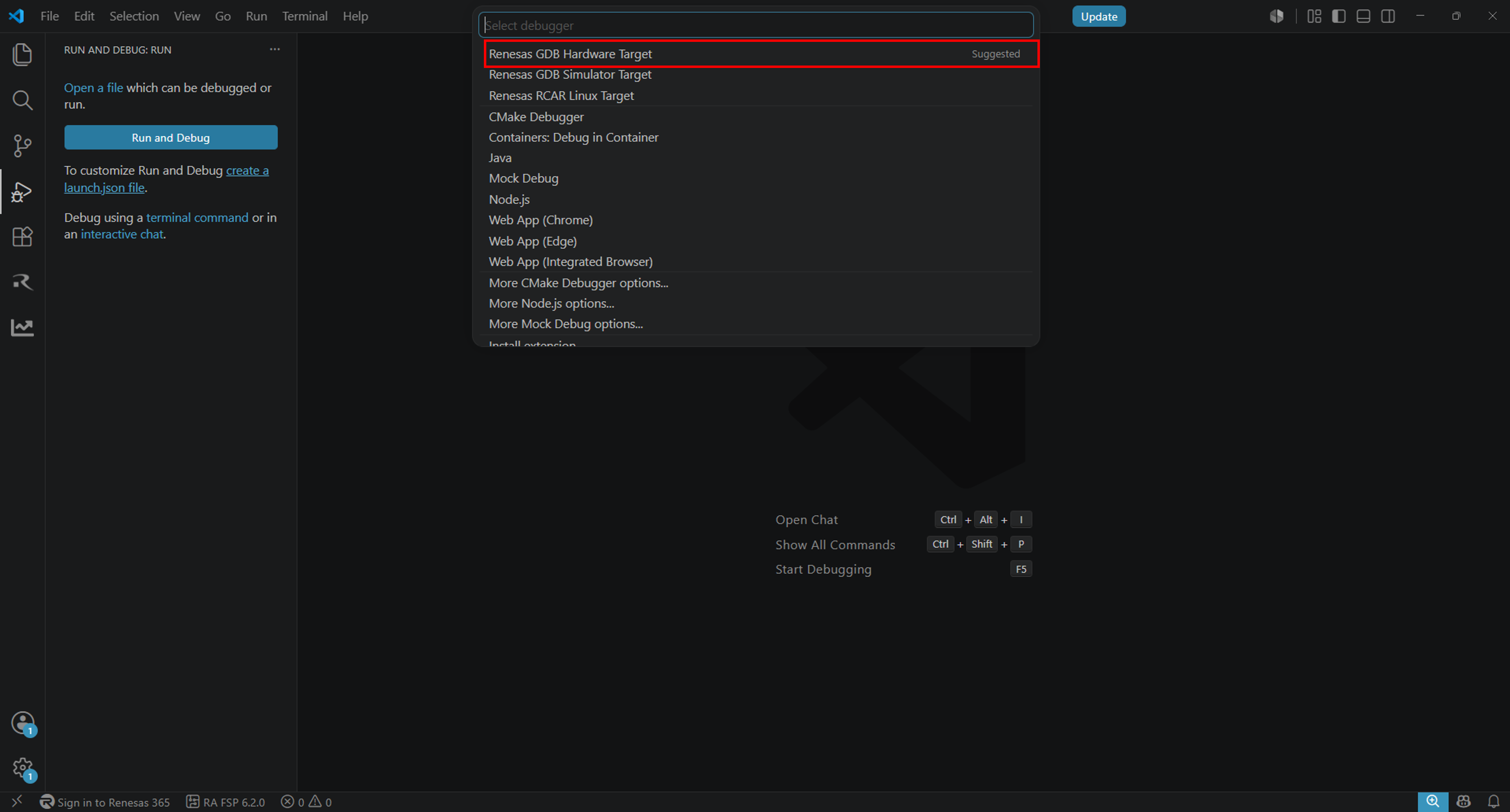Open the Help menu
The image size is (1510, 812).
(x=355, y=16)
